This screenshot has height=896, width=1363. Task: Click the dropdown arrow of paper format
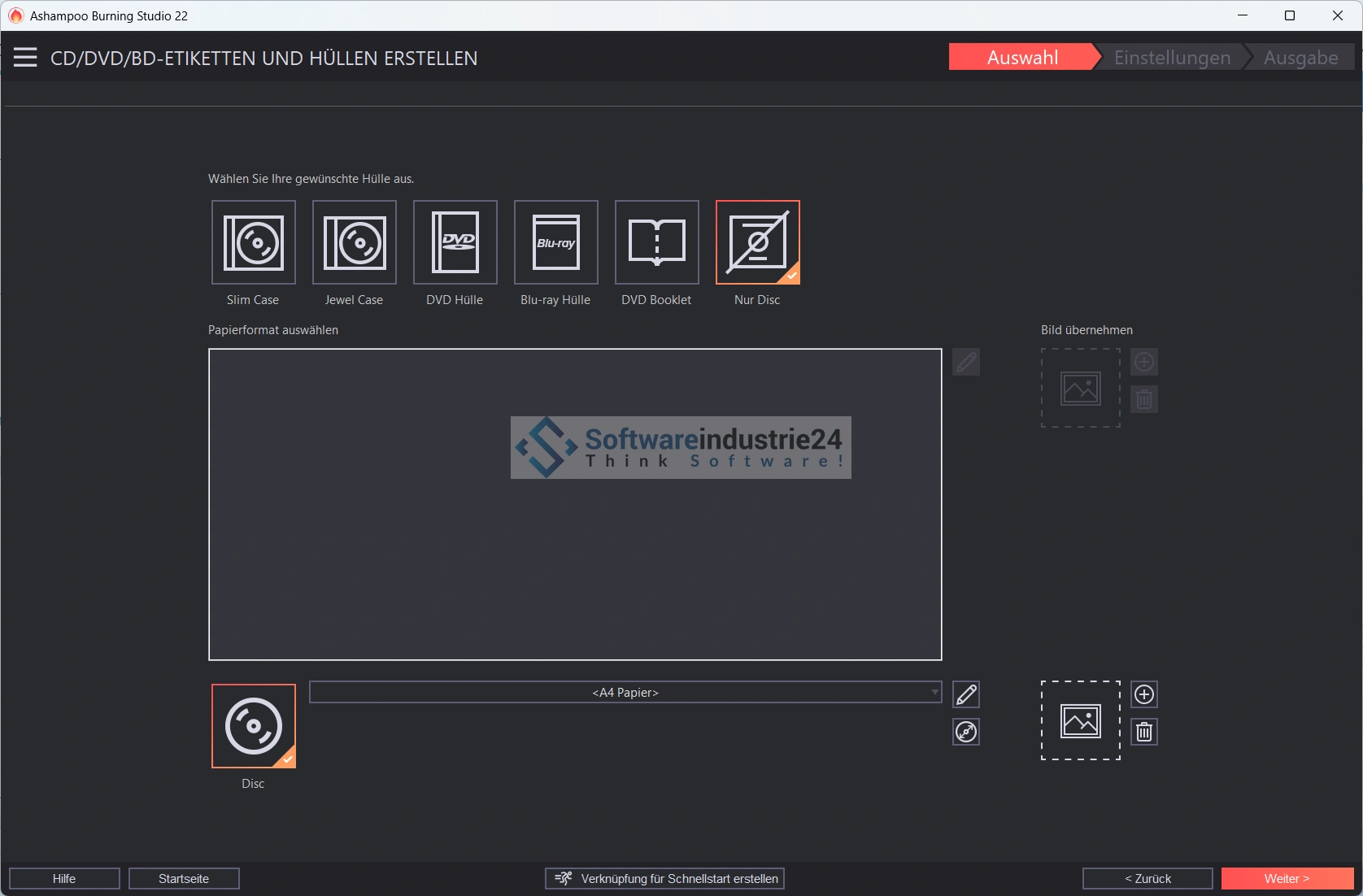coord(934,693)
